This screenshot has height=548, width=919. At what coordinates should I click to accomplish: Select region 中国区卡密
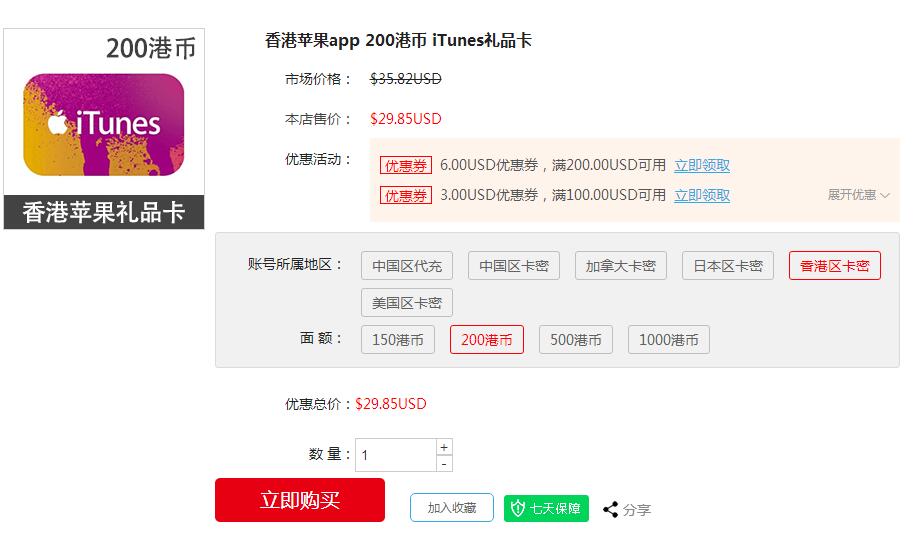point(513,266)
